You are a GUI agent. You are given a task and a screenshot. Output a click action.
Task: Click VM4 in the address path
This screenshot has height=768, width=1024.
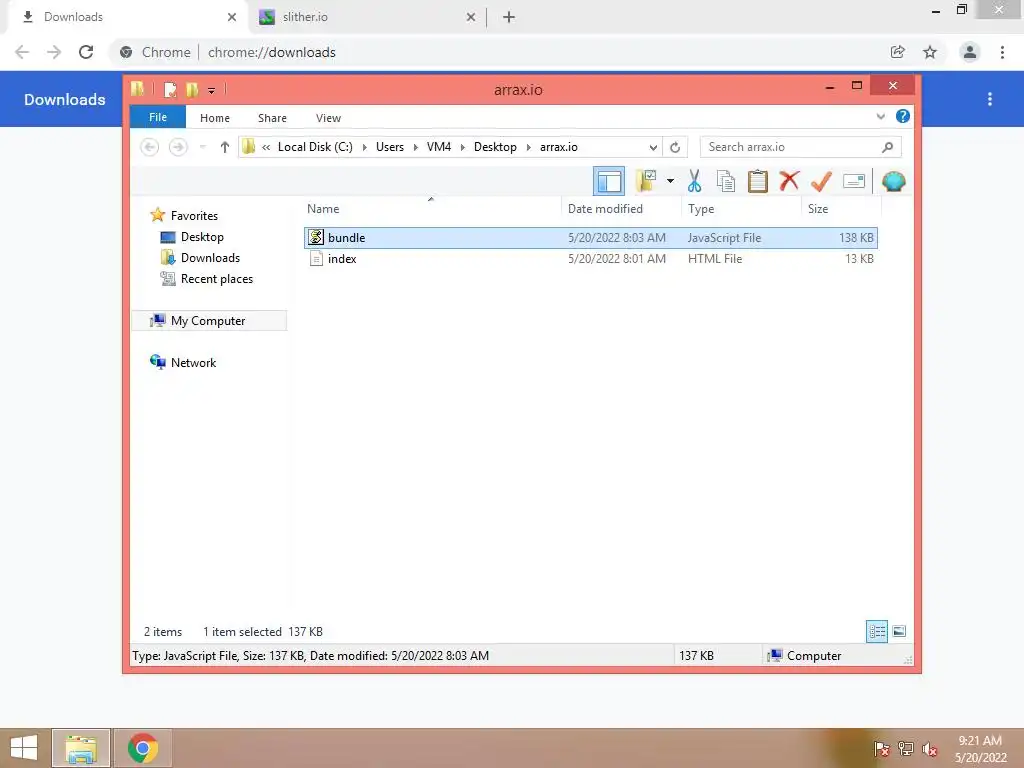(439, 147)
